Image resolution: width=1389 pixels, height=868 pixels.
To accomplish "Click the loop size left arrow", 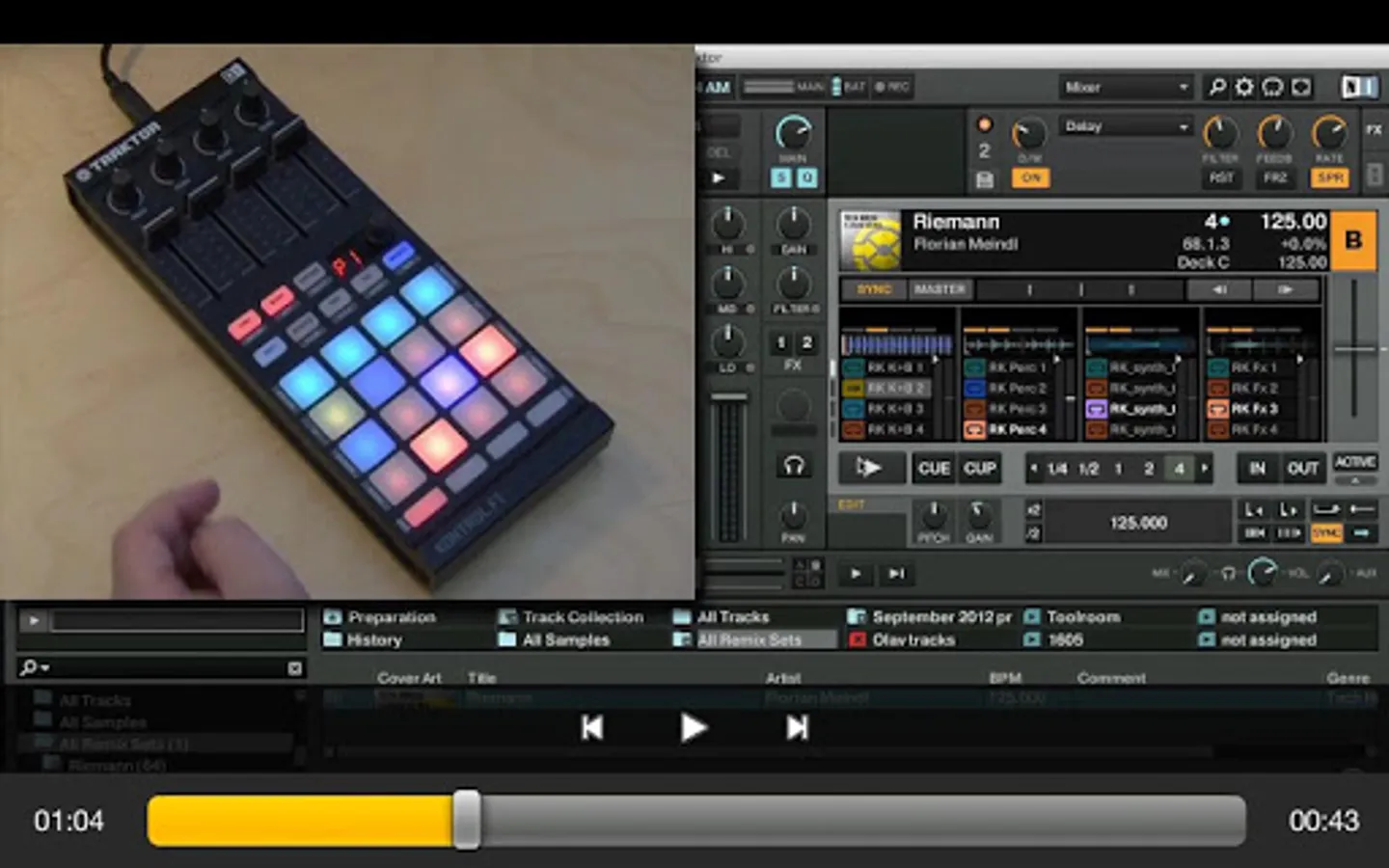I will coord(1034,469).
